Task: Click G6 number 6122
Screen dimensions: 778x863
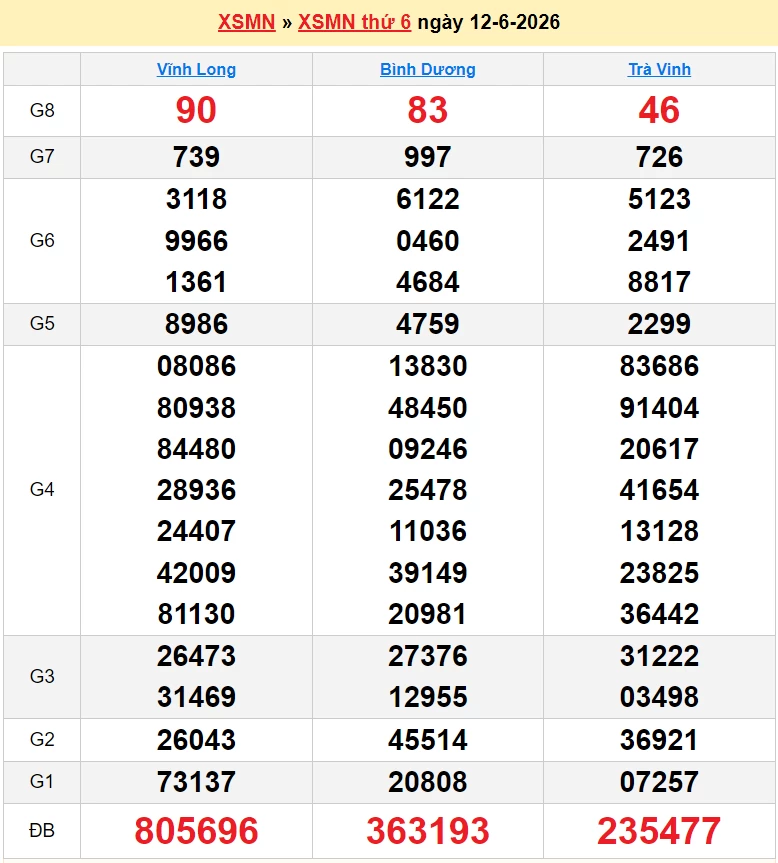Action: (x=428, y=199)
